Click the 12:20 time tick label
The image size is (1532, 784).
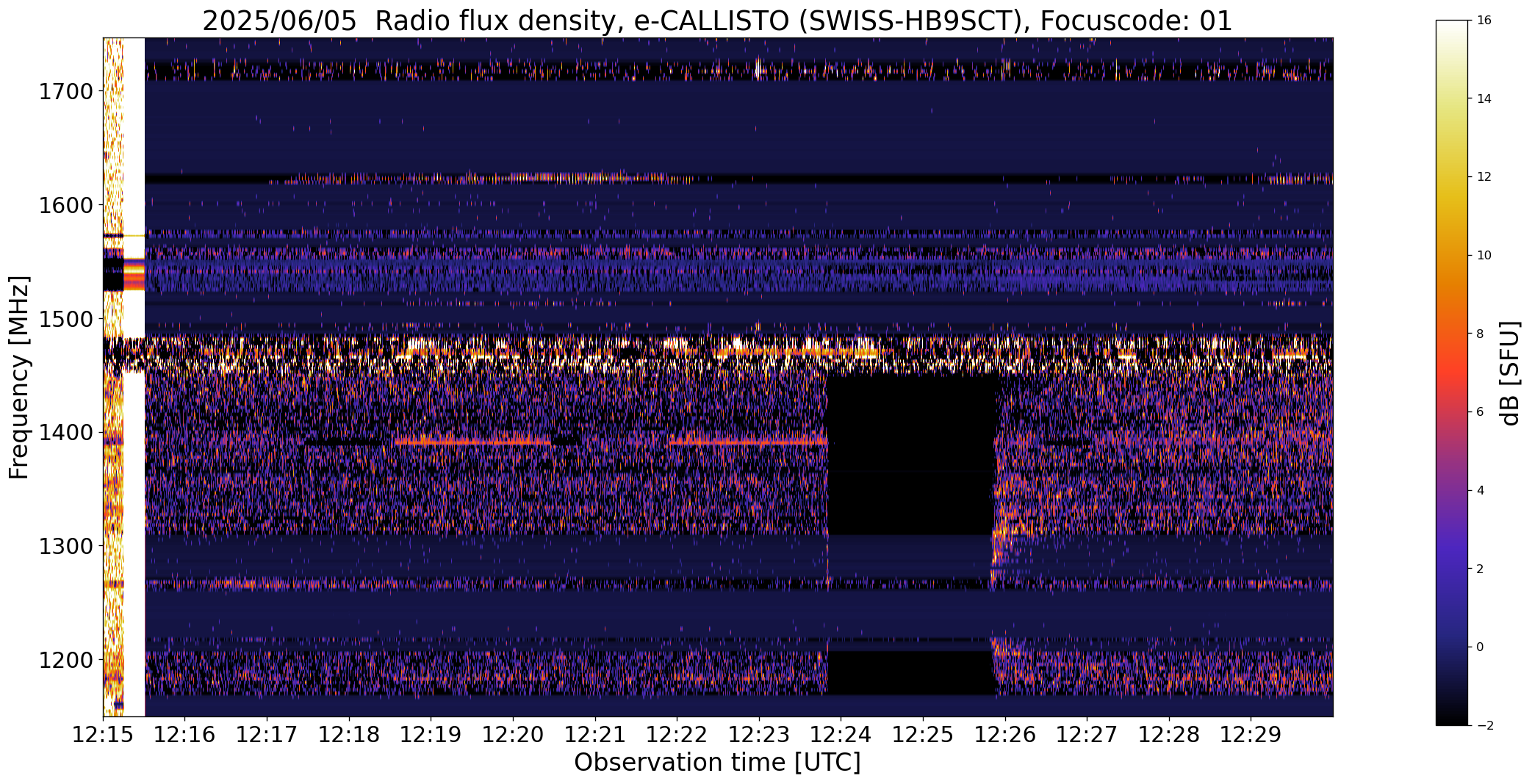coord(513,734)
